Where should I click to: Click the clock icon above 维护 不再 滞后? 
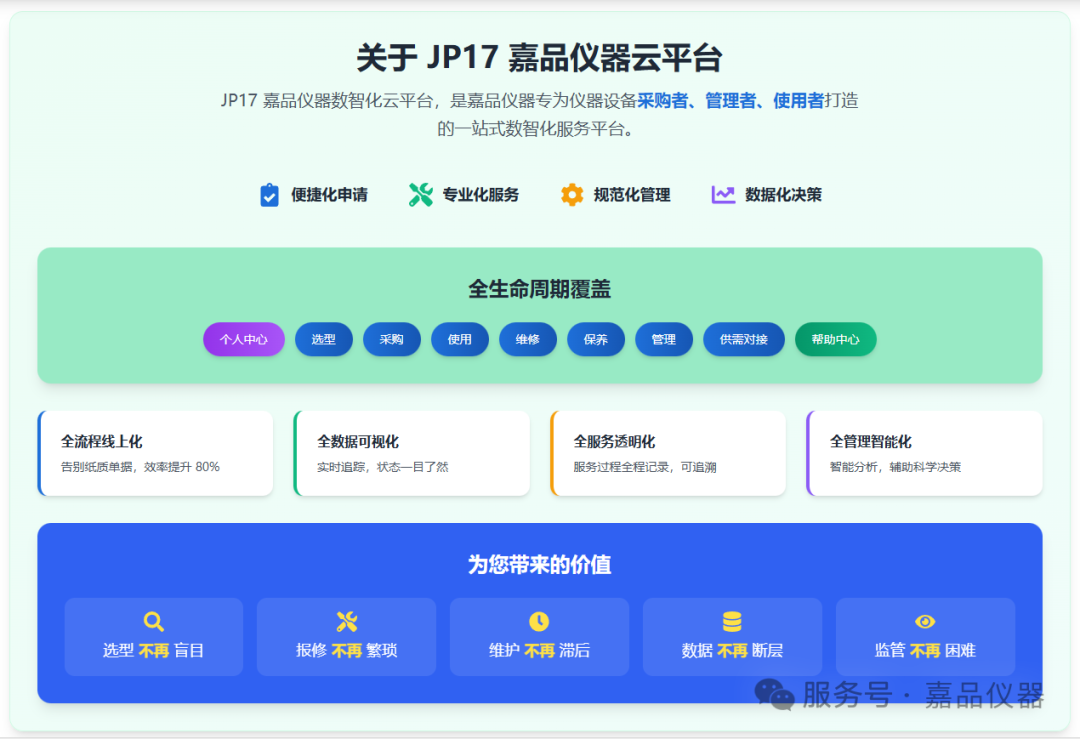(539, 622)
